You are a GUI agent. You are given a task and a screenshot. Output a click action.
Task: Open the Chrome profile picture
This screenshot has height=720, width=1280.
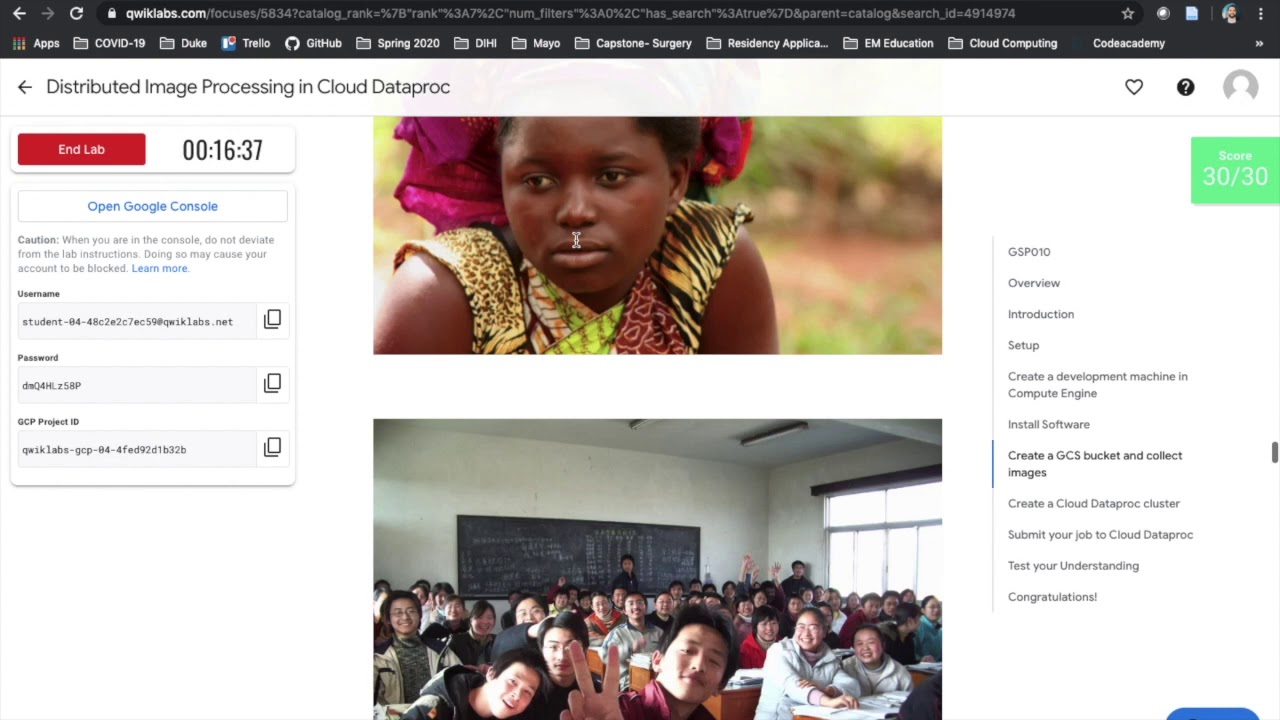tap(1230, 14)
